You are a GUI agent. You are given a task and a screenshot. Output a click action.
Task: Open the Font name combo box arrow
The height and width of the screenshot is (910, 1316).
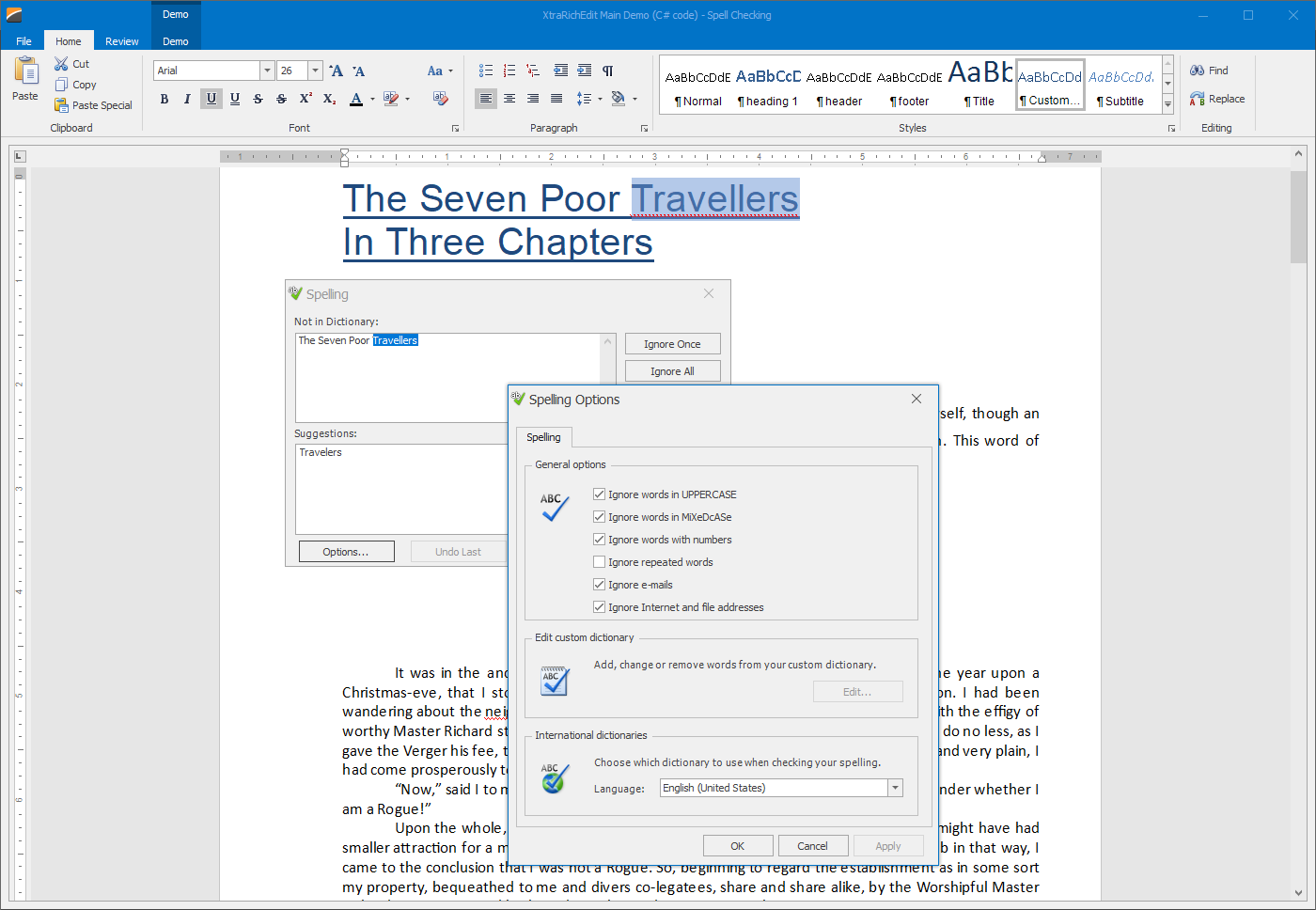[x=267, y=71]
